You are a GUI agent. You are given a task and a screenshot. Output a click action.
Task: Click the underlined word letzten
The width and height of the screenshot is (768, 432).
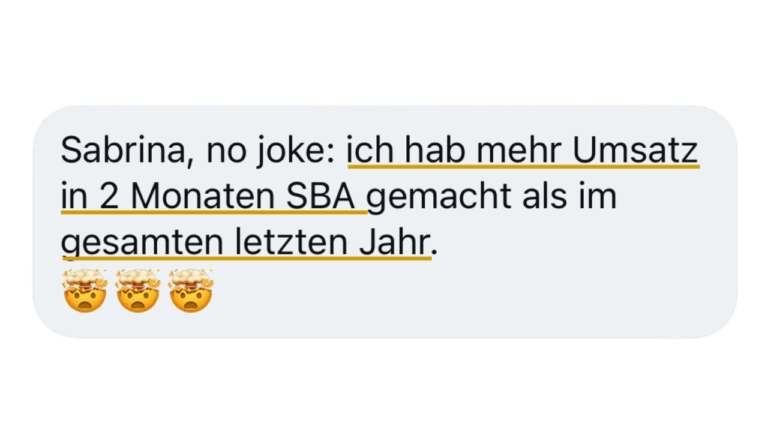coord(291,242)
